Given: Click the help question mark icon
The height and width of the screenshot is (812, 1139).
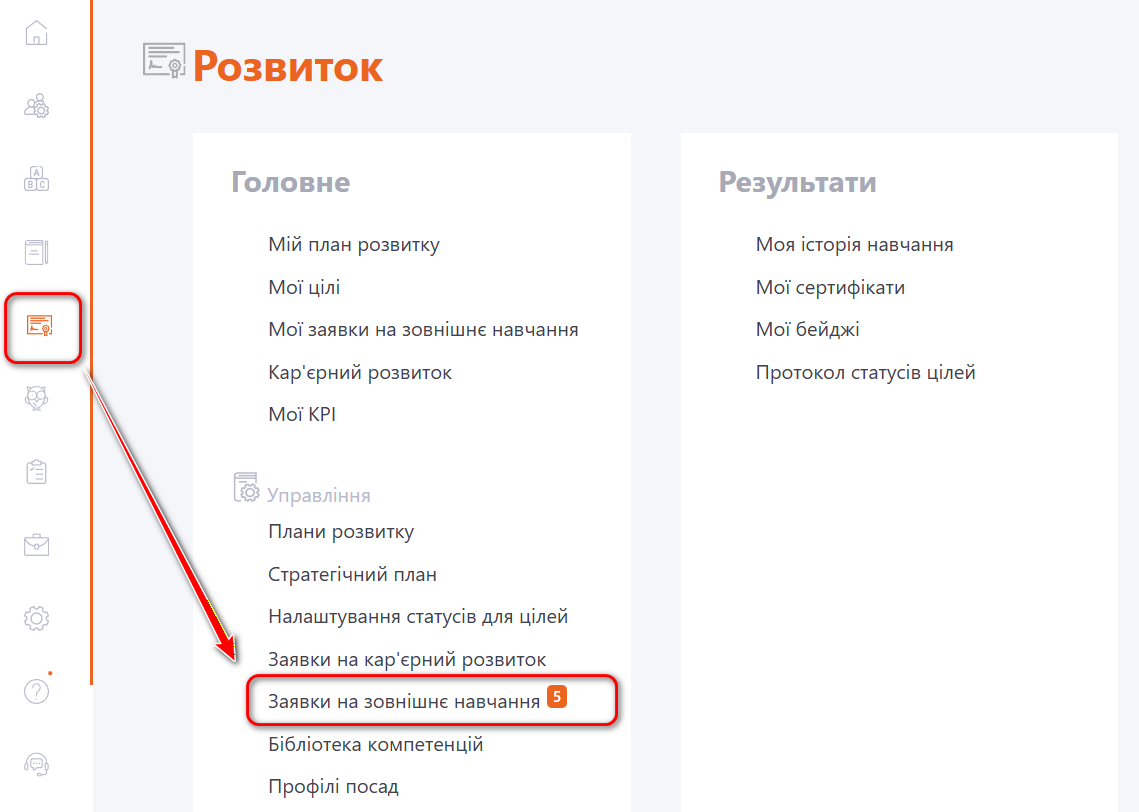Looking at the screenshot, I should 36,691.
